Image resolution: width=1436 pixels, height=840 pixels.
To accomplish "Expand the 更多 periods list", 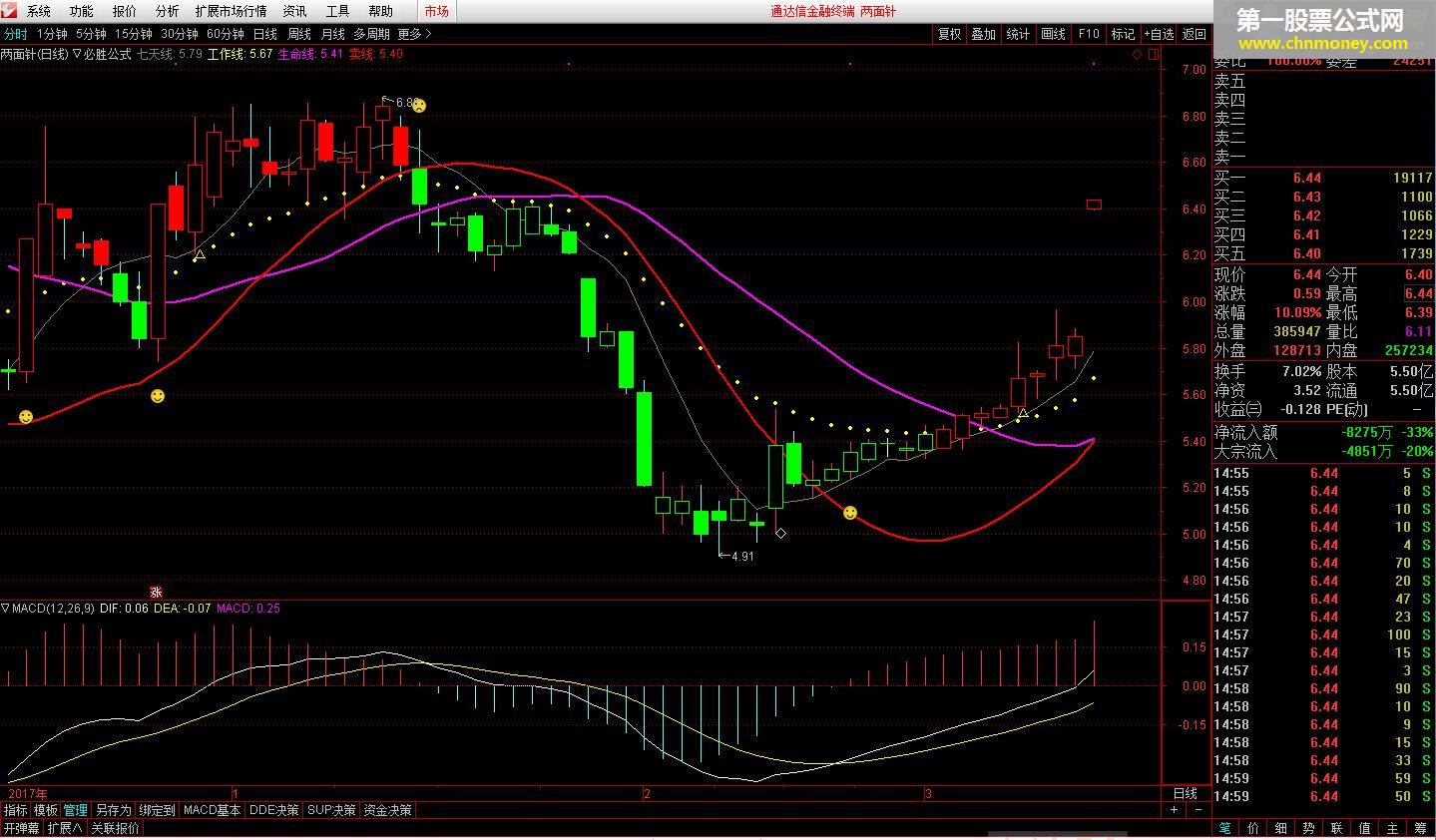I will pos(415,34).
